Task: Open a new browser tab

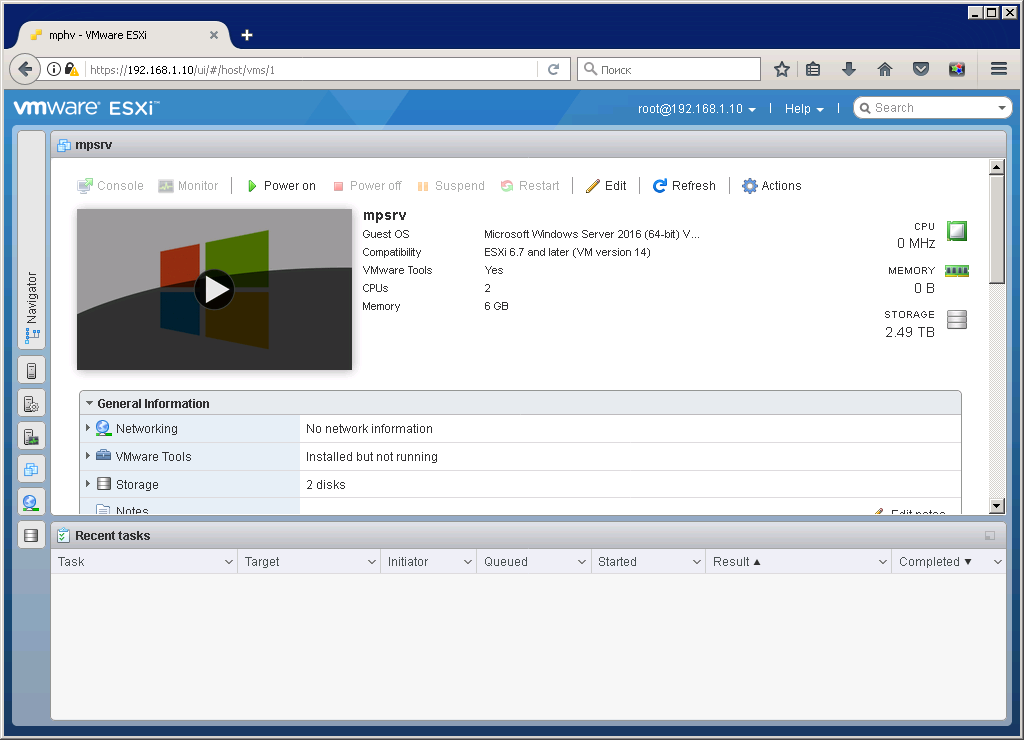Action: 247,35
